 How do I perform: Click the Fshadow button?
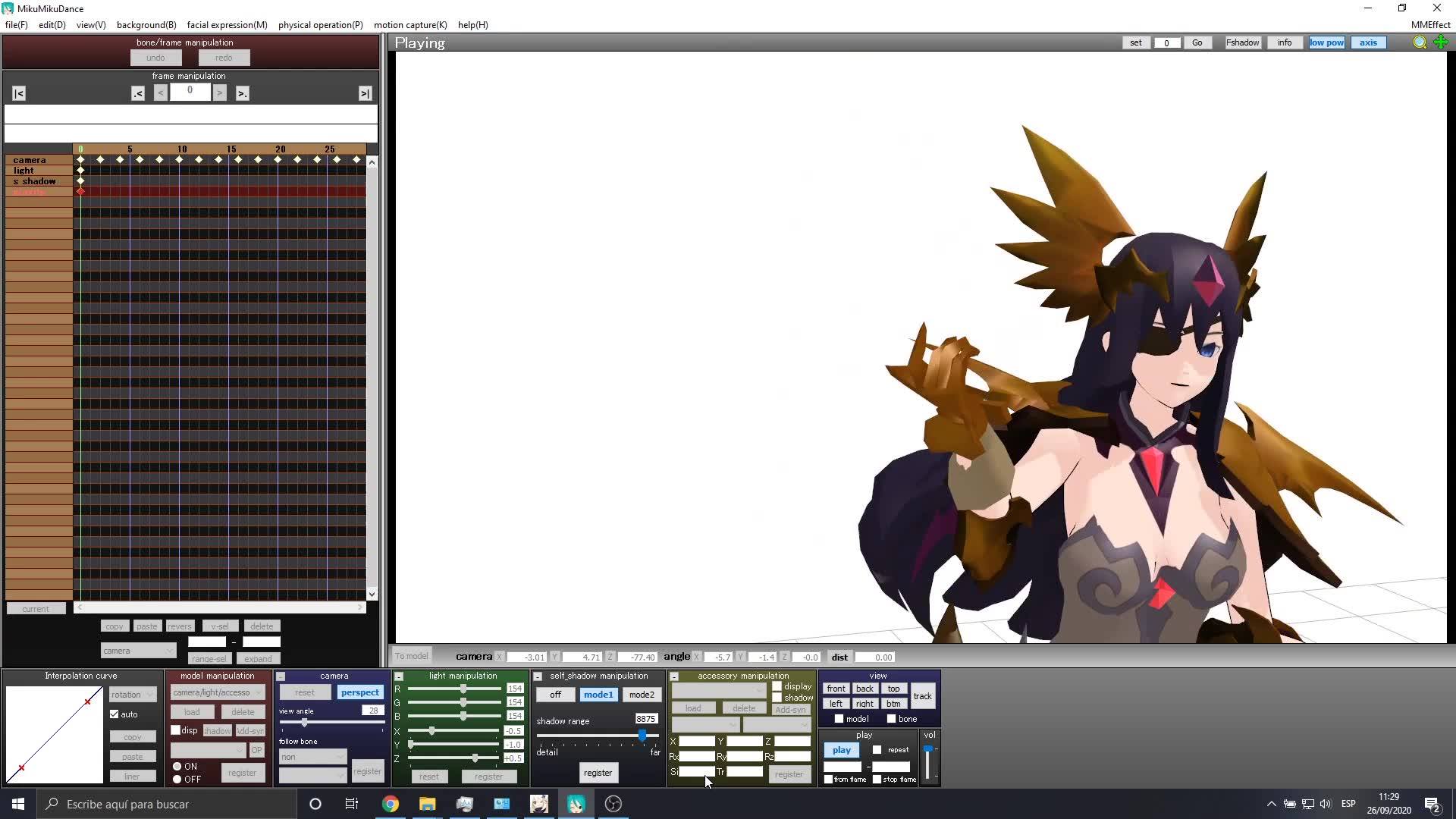pyautogui.click(x=1243, y=42)
